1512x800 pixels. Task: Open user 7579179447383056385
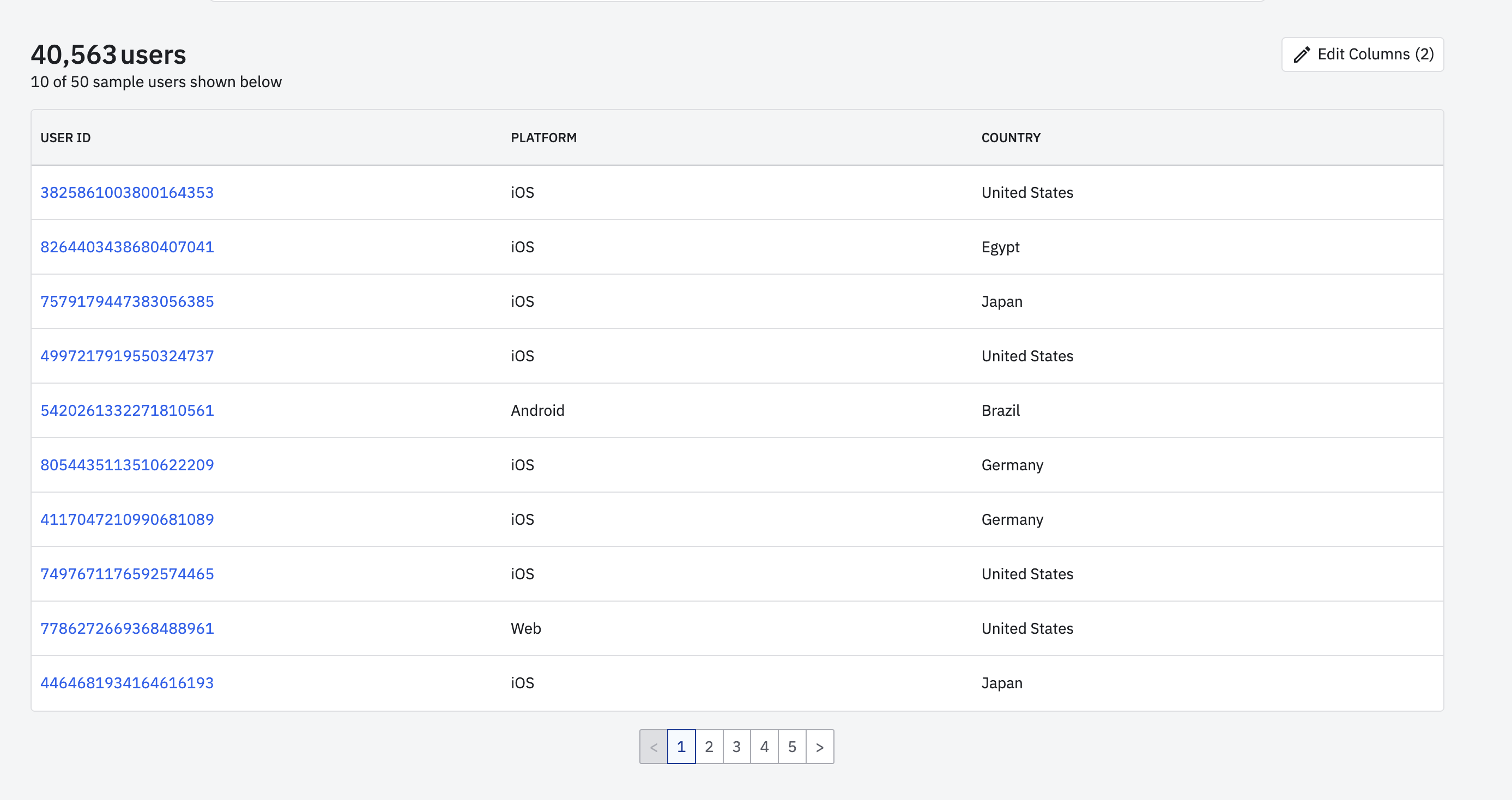pos(127,302)
